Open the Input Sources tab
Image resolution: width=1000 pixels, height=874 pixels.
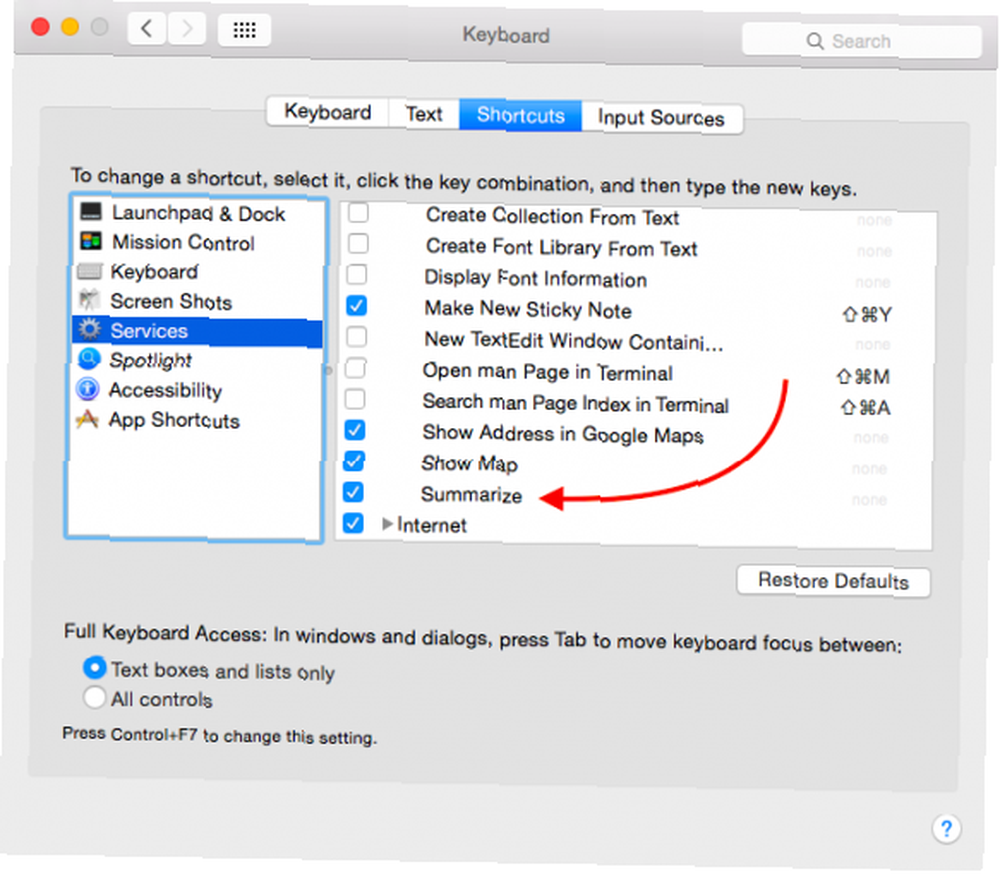[661, 118]
